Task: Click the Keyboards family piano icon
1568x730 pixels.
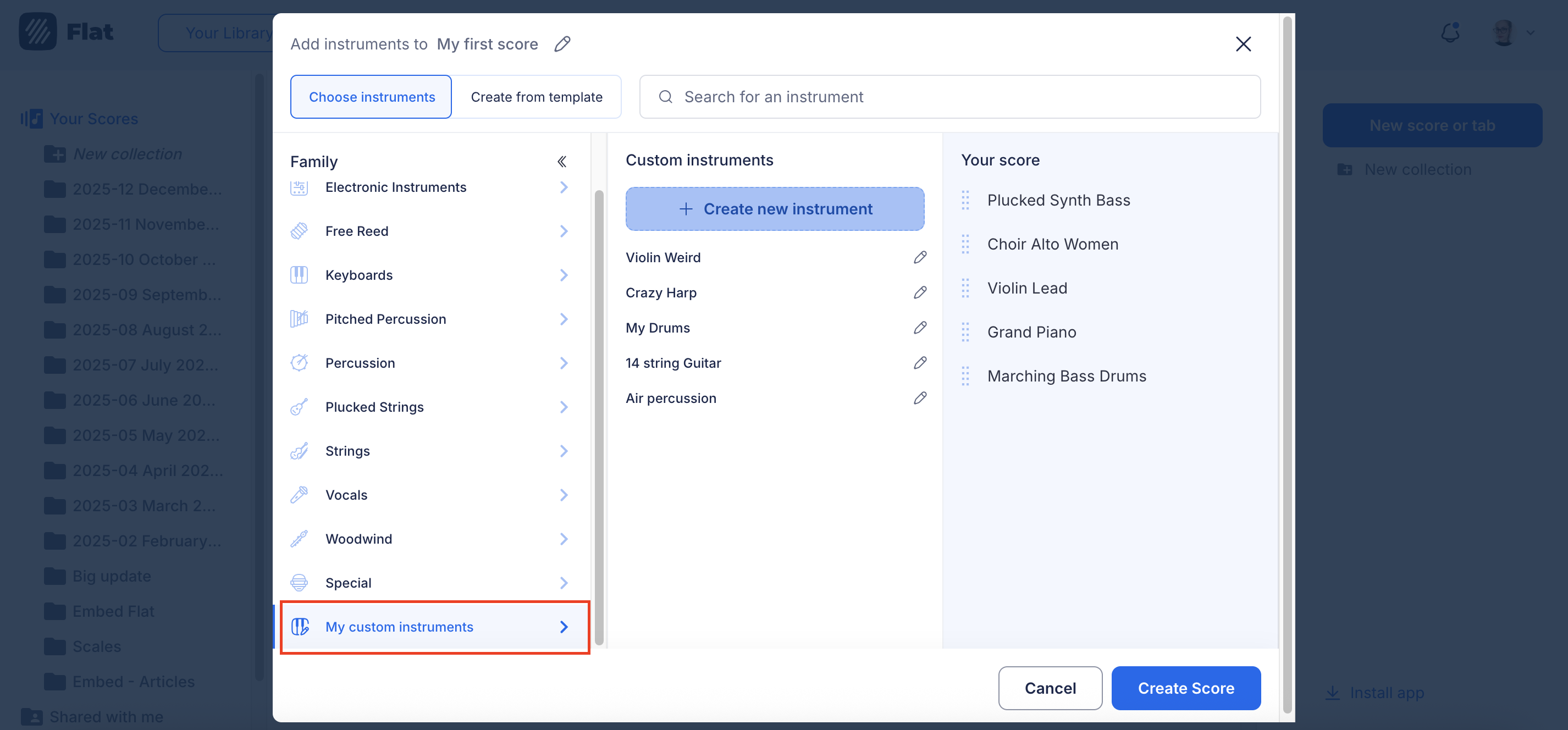Action: click(x=299, y=275)
